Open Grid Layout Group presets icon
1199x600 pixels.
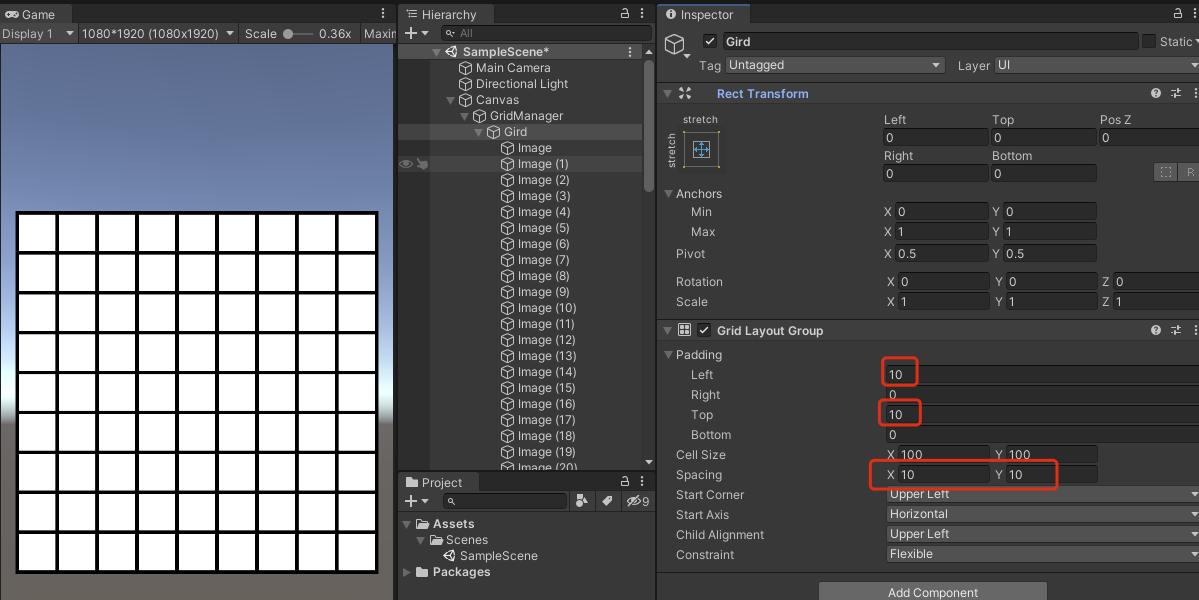(x=1176, y=330)
